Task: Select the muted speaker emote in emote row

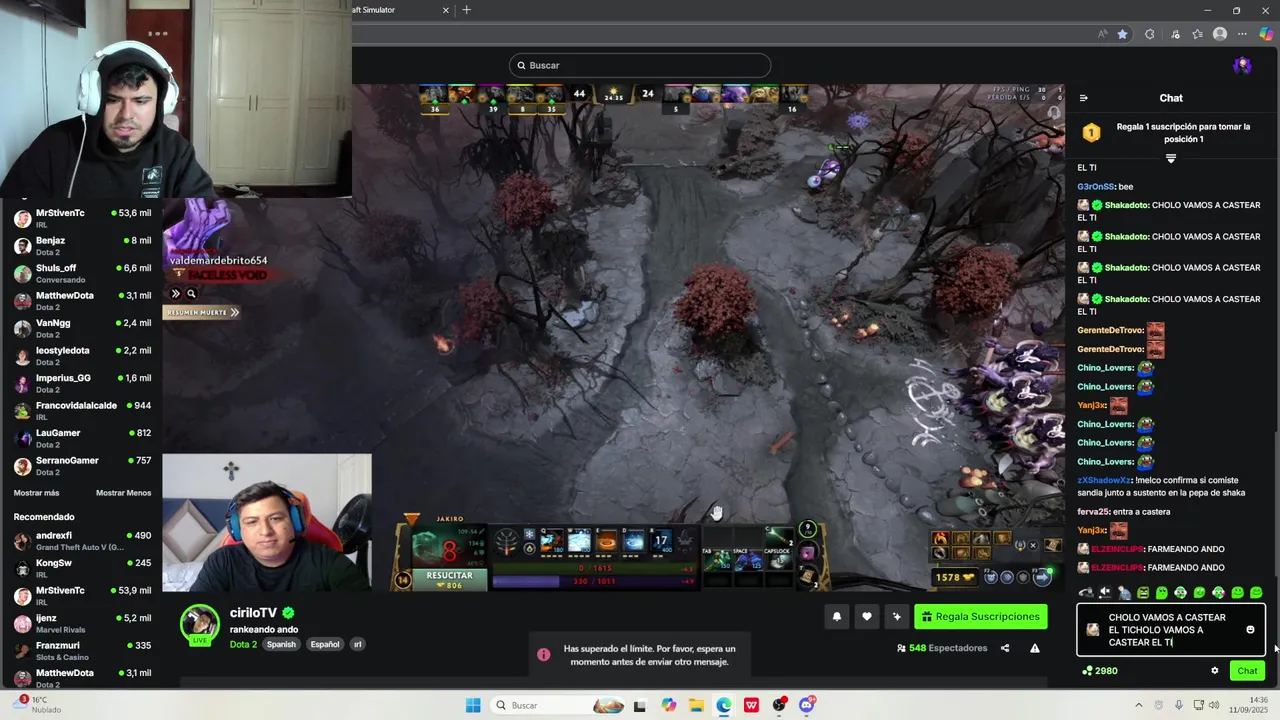Action: tap(1104, 592)
